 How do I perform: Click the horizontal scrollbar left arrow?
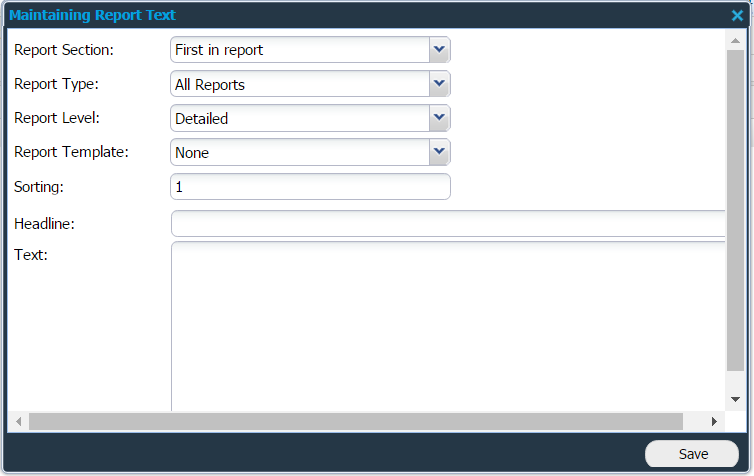point(17,422)
